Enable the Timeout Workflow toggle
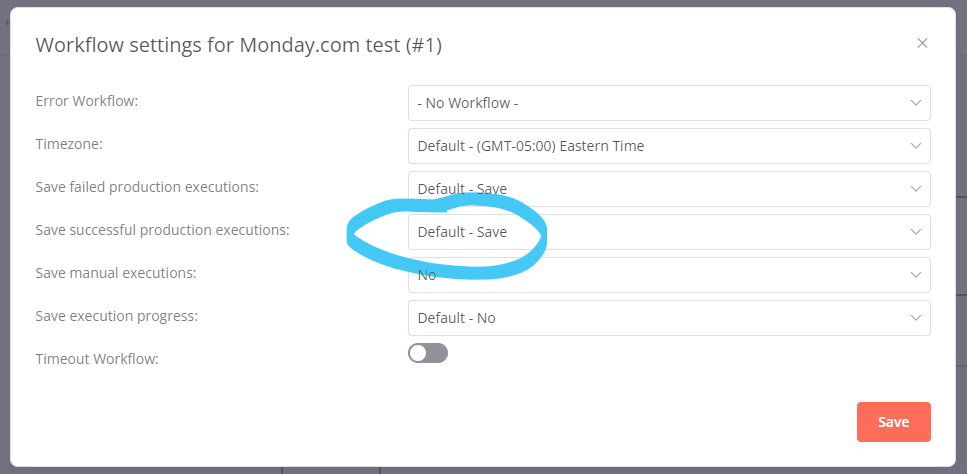 point(428,353)
